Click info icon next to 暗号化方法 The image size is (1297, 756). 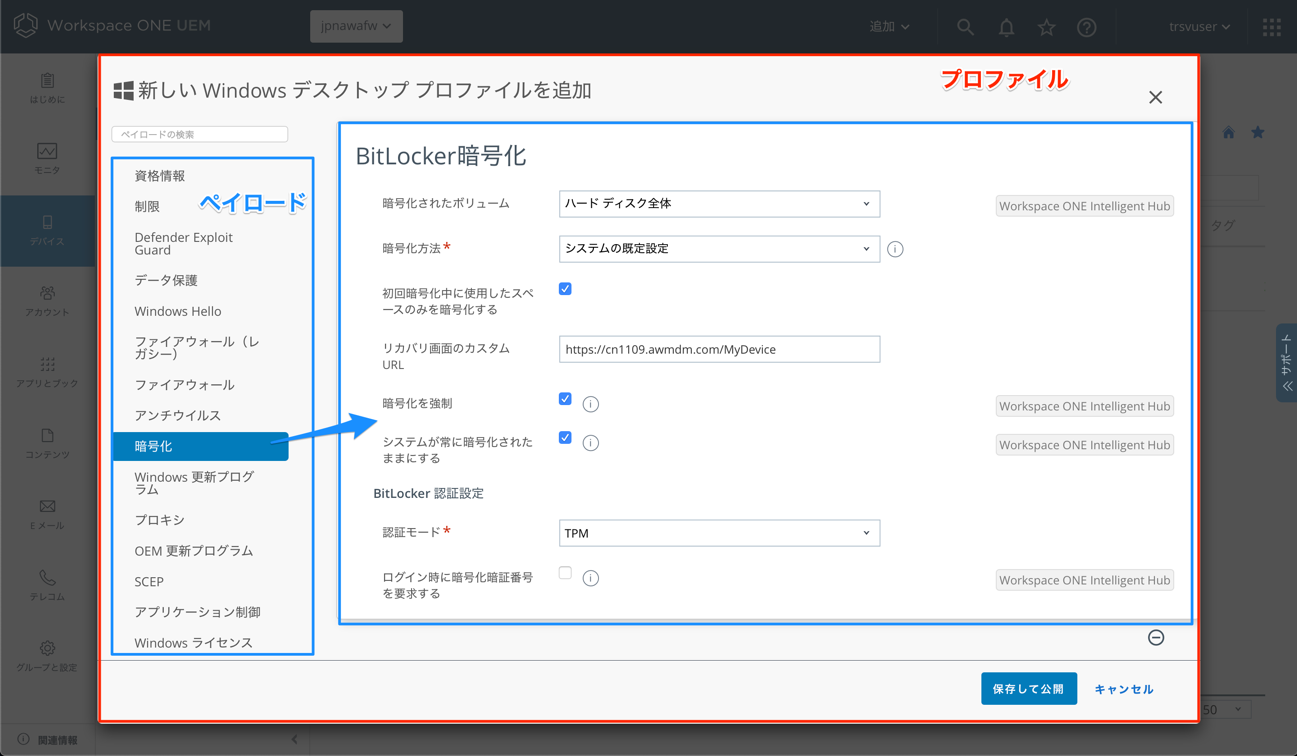click(x=895, y=249)
